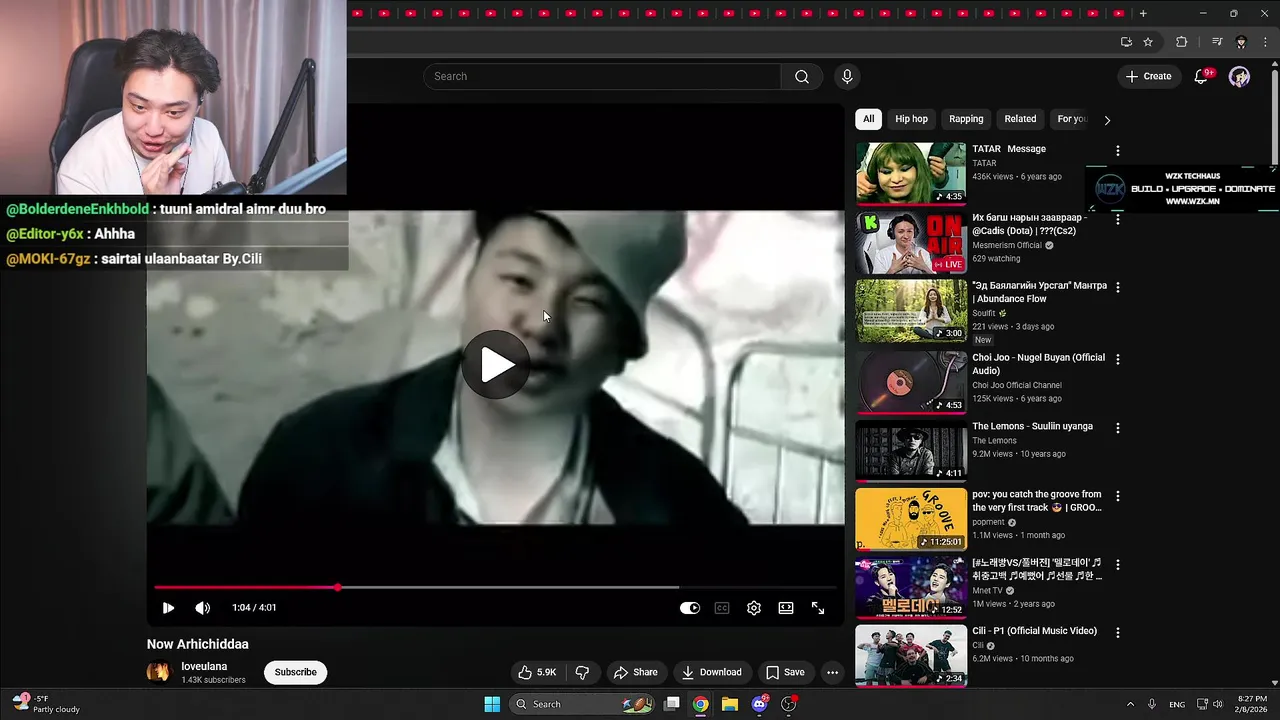Select the Rapping filter chip

pyautogui.click(x=966, y=119)
